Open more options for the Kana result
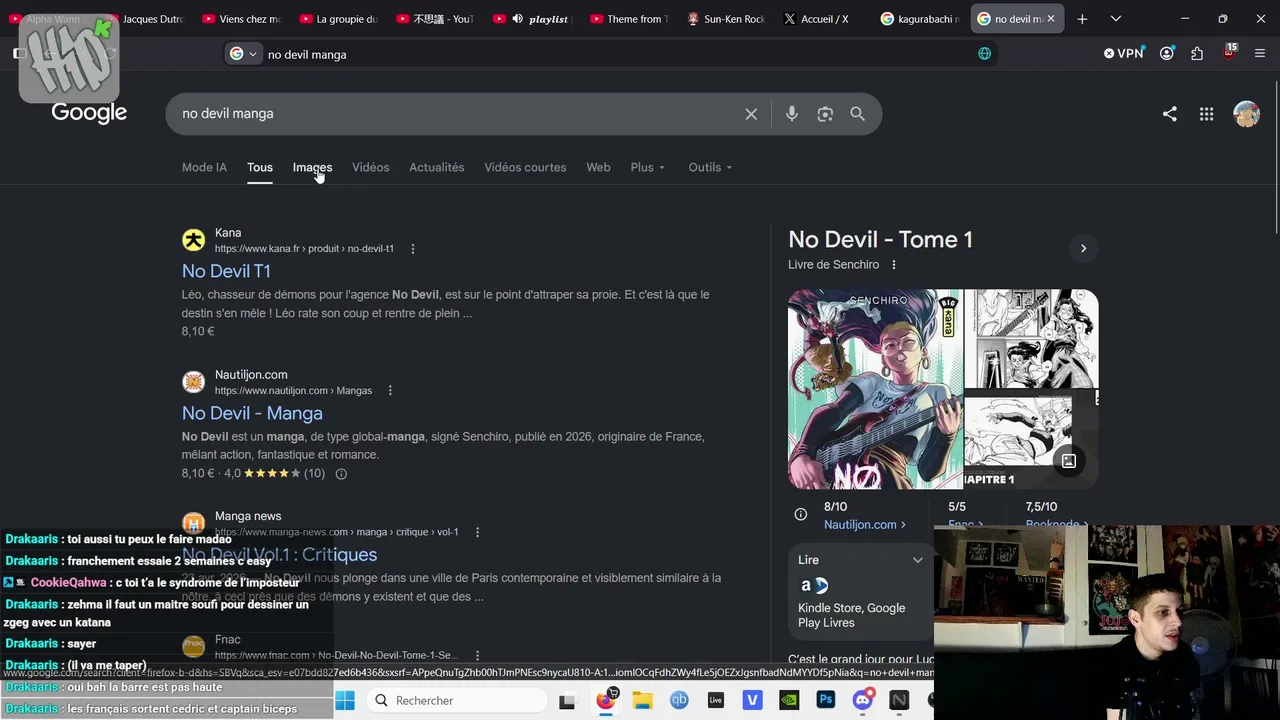Screen dimensions: 1280x720 pos(412,249)
